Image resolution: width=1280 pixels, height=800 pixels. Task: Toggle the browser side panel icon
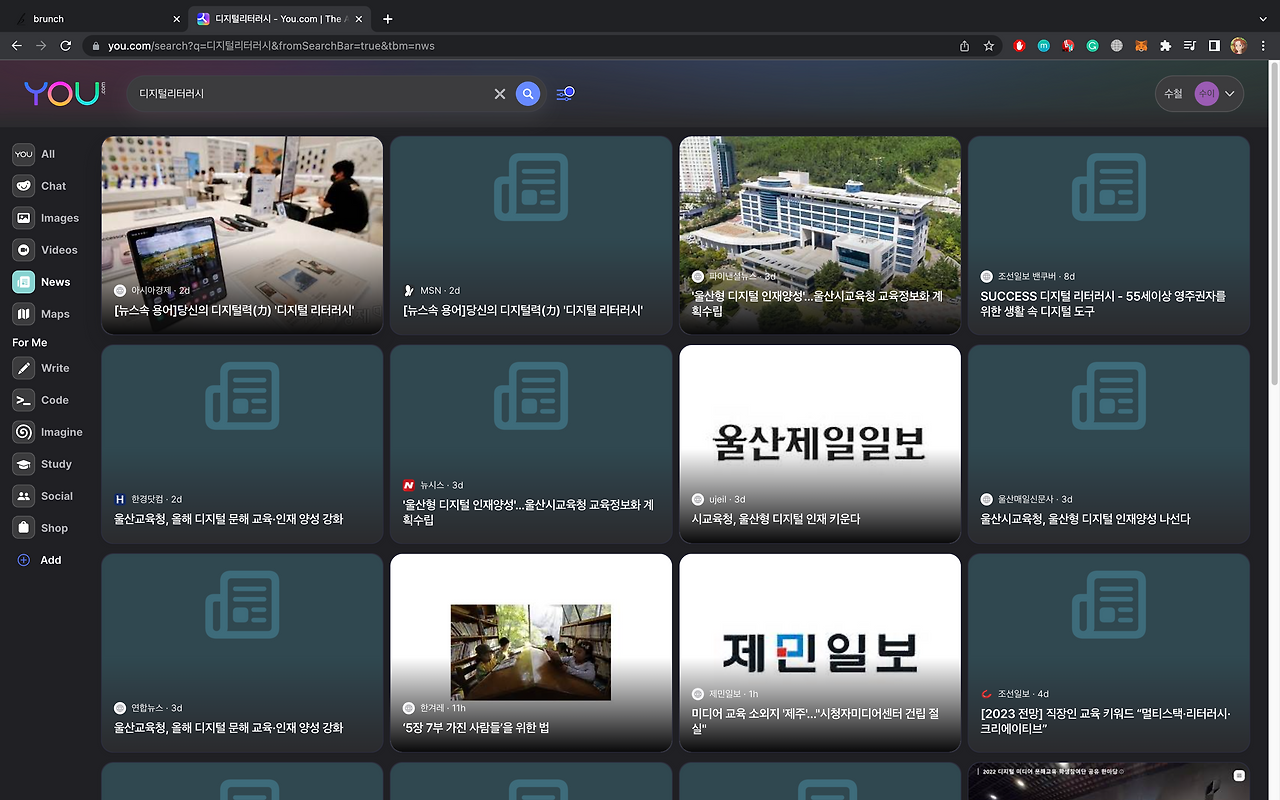pyautogui.click(x=1214, y=46)
